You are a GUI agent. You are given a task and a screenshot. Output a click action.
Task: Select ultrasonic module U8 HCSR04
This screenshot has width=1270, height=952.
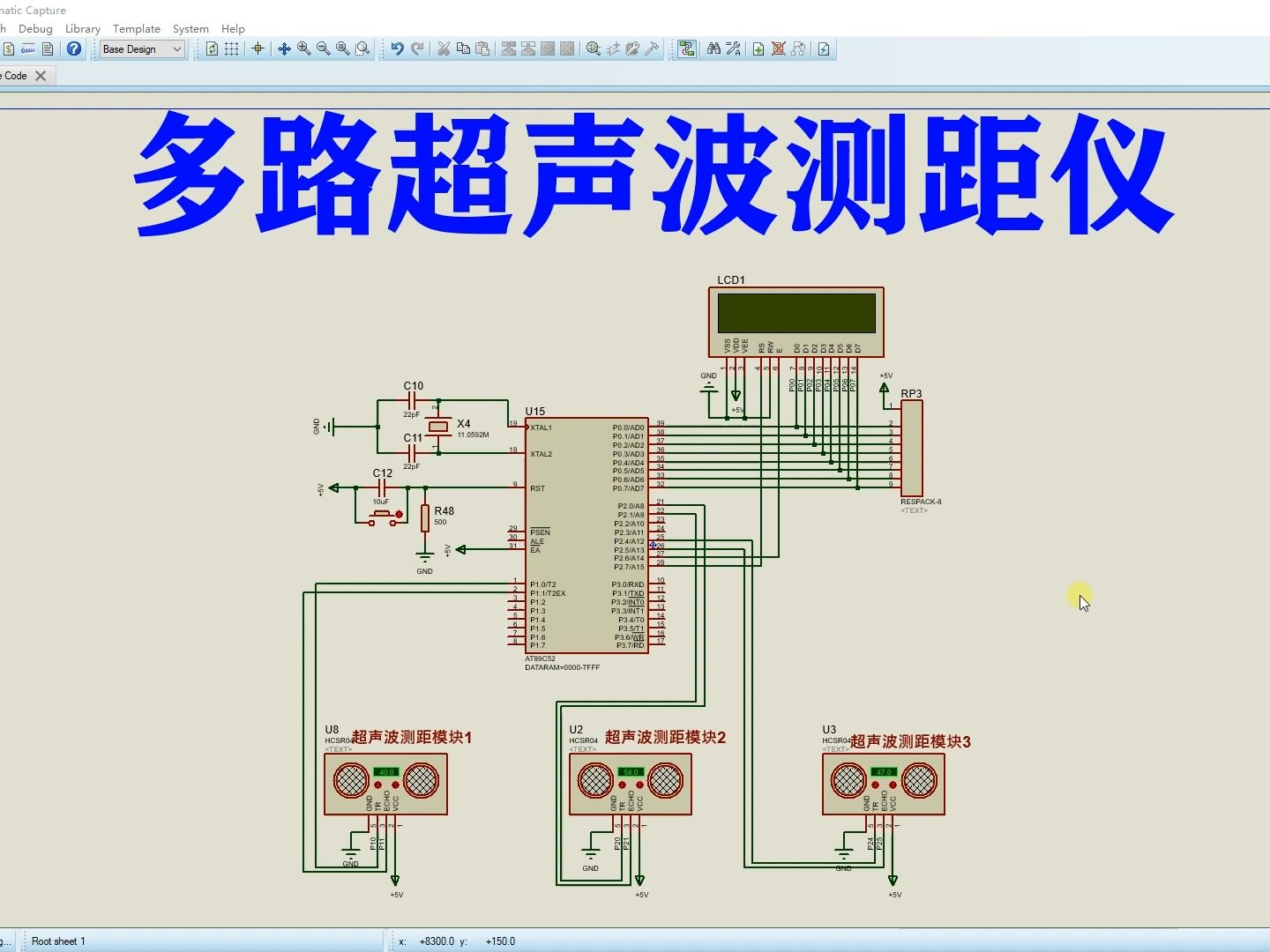pos(385,784)
